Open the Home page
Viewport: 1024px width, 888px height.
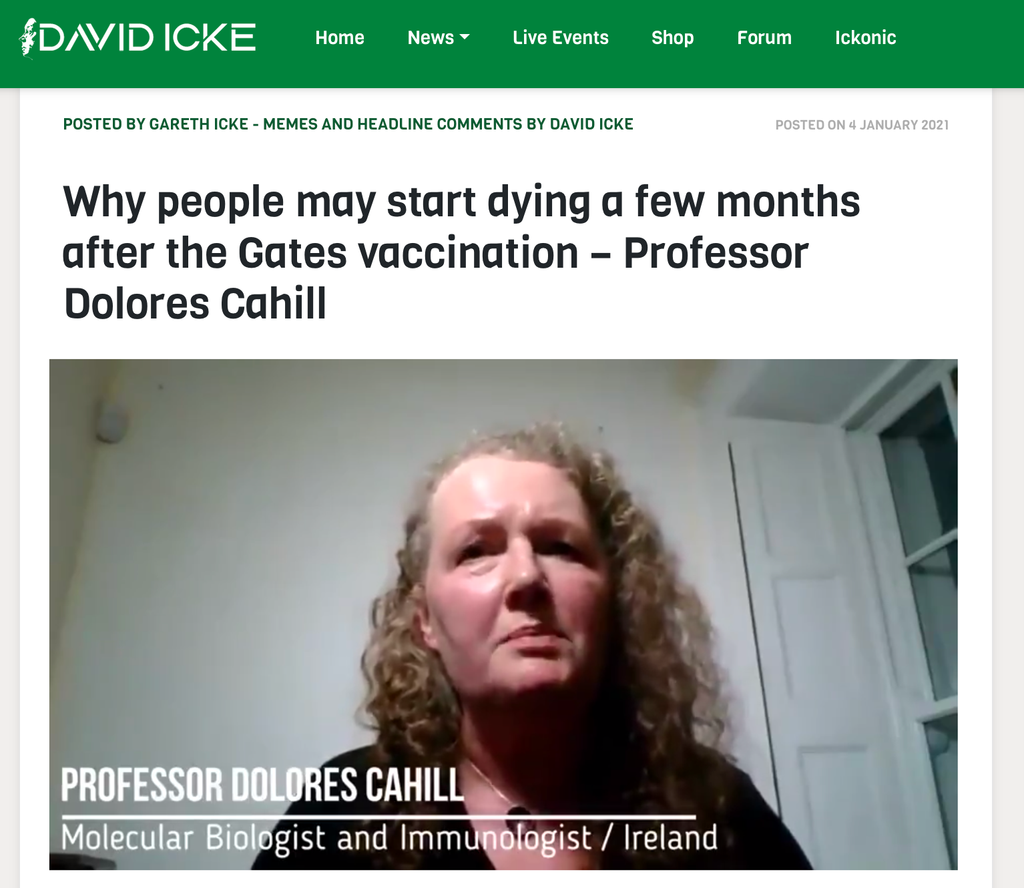[x=340, y=38]
